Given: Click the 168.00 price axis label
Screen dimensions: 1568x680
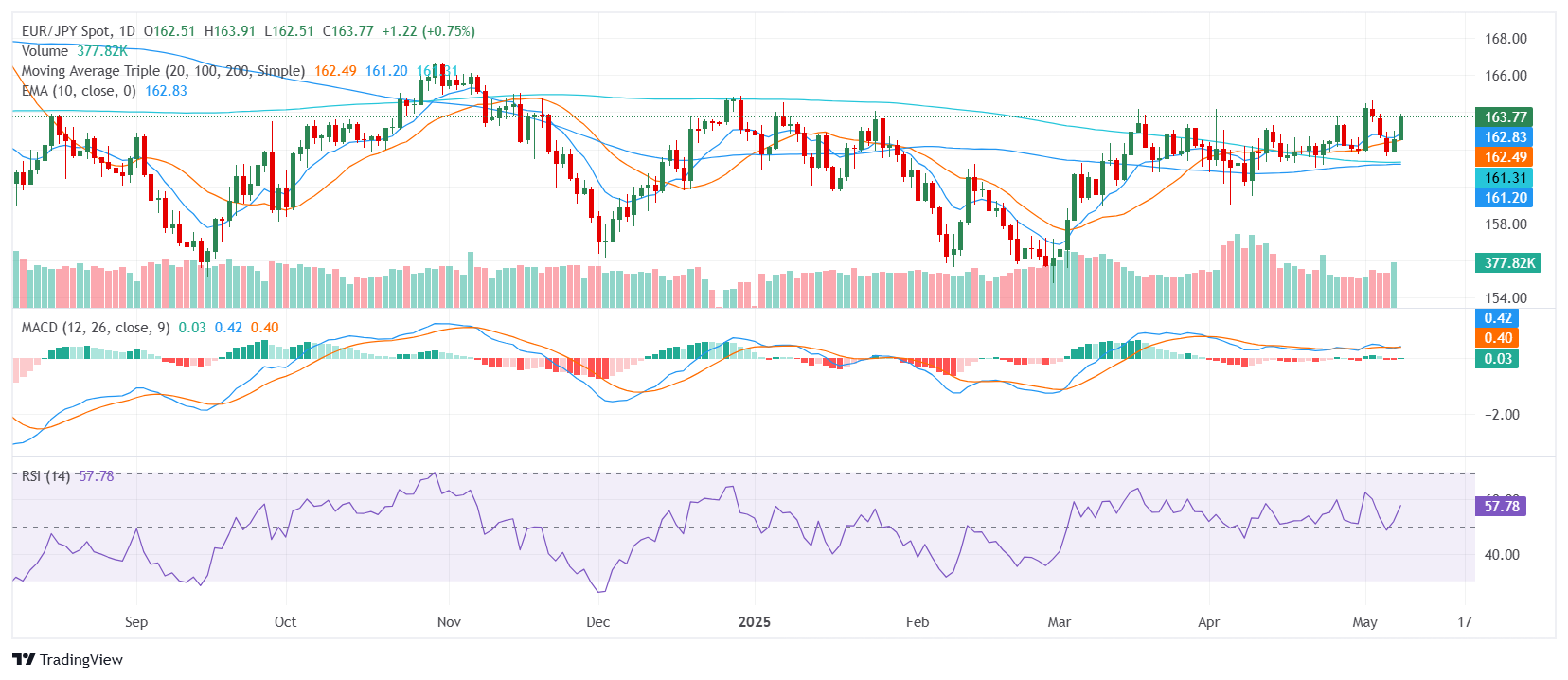Looking at the screenshot, I should click(x=1505, y=39).
